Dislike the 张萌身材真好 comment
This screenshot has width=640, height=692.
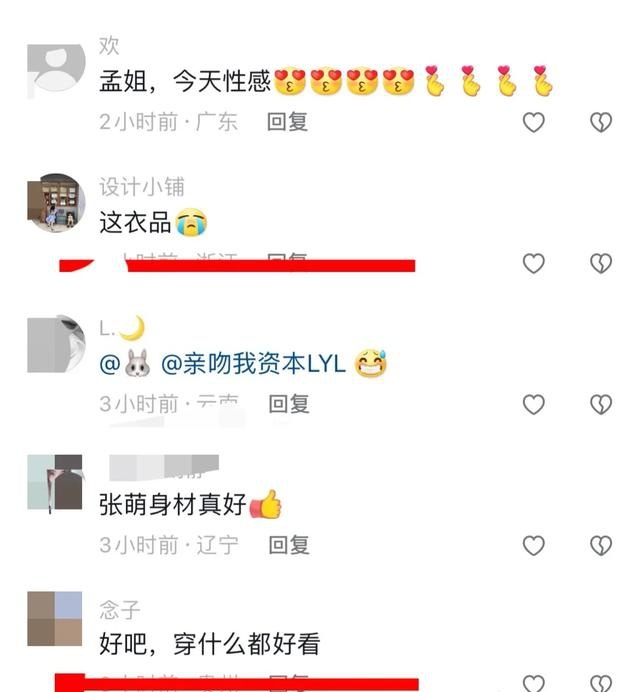coord(601,545)
